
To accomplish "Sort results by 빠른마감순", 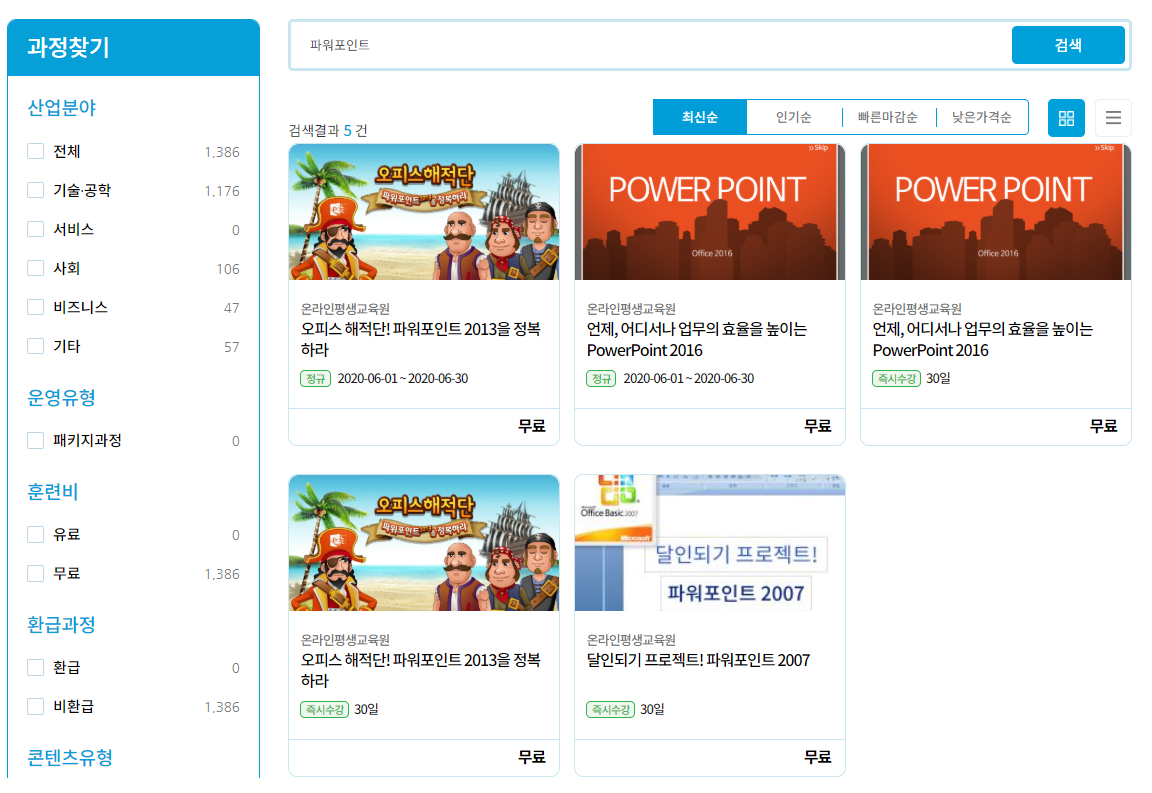I will [888, 118].
